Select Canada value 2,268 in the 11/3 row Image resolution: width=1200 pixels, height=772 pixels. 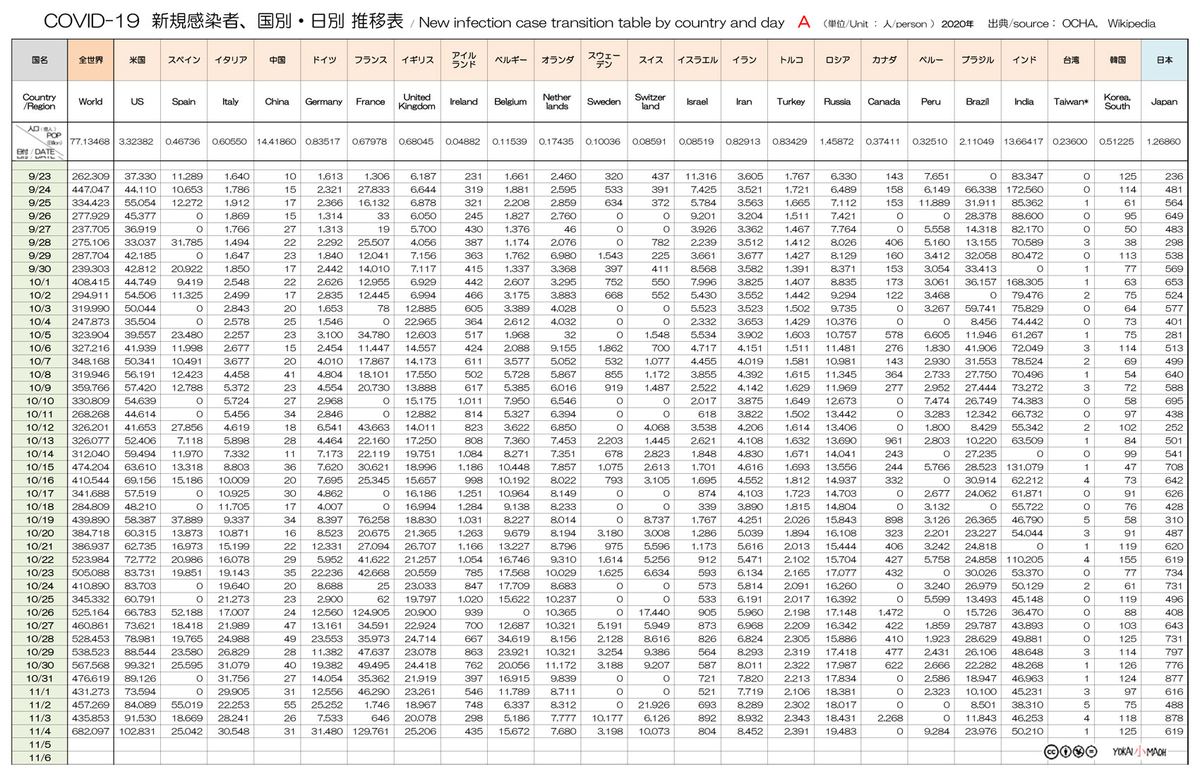pos(887,718)
